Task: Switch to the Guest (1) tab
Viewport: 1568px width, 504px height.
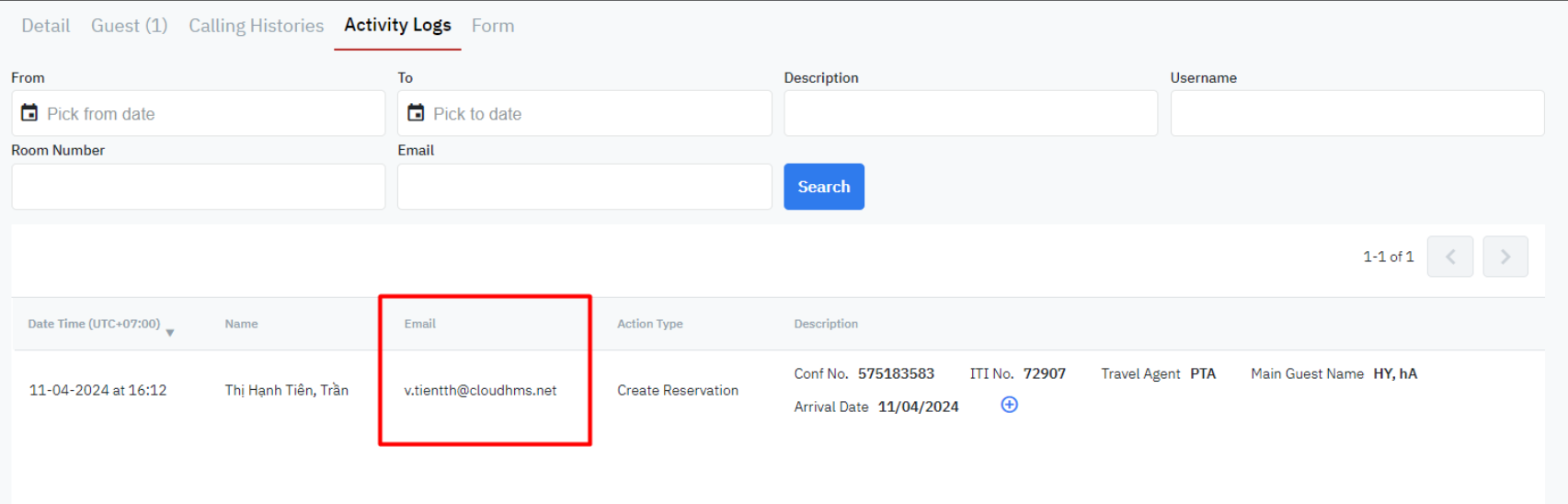Action: pos(129,26)
